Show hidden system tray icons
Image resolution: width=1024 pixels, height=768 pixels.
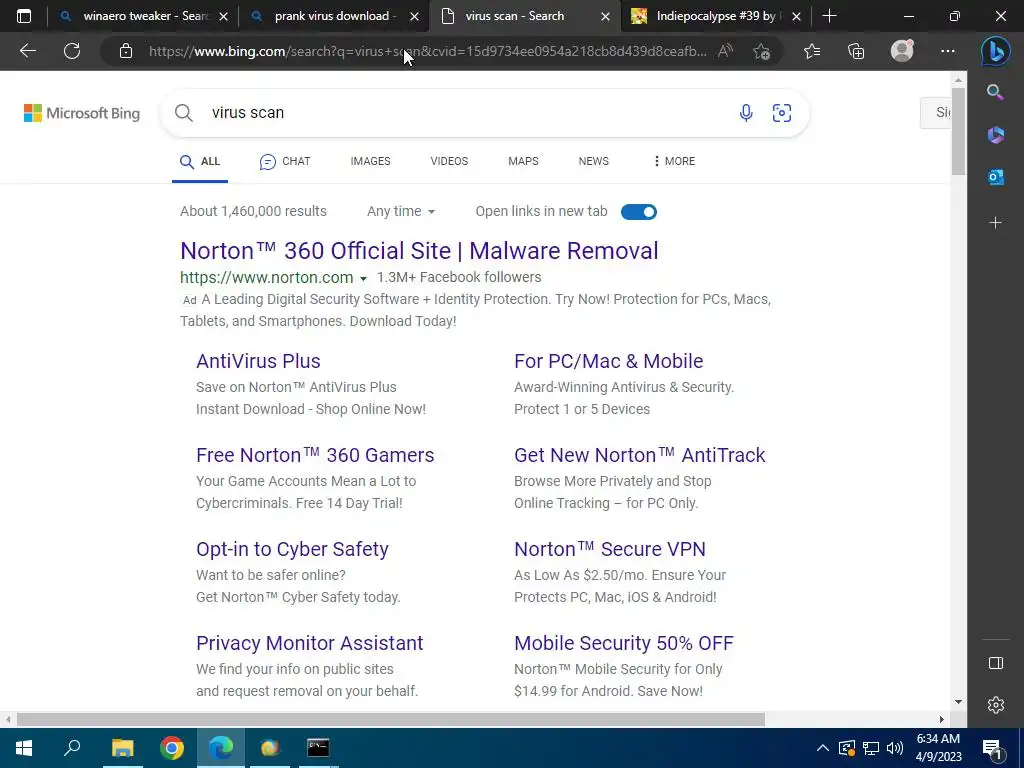point(823,748)
